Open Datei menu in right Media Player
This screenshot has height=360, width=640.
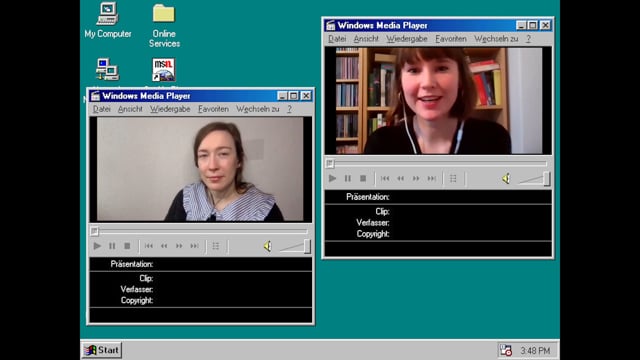tap(337, 39)
